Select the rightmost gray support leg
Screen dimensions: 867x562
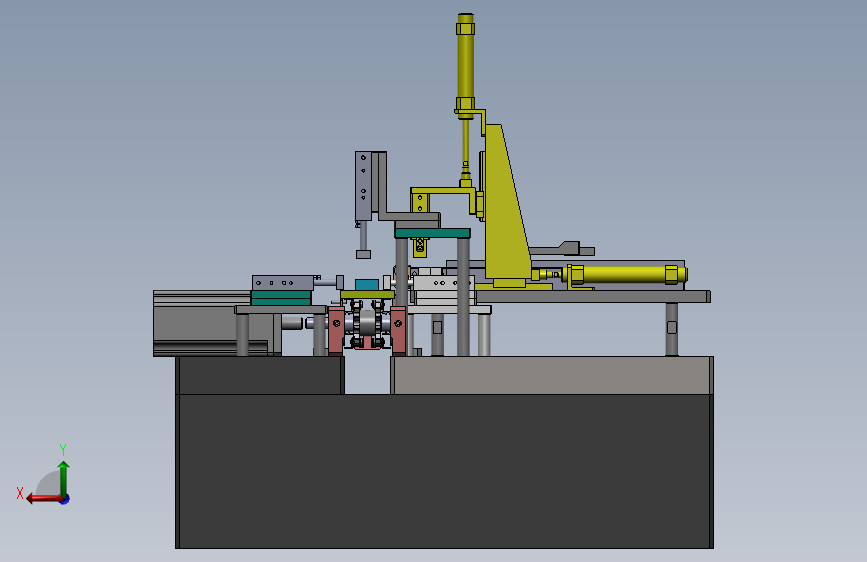pos(672,329)
